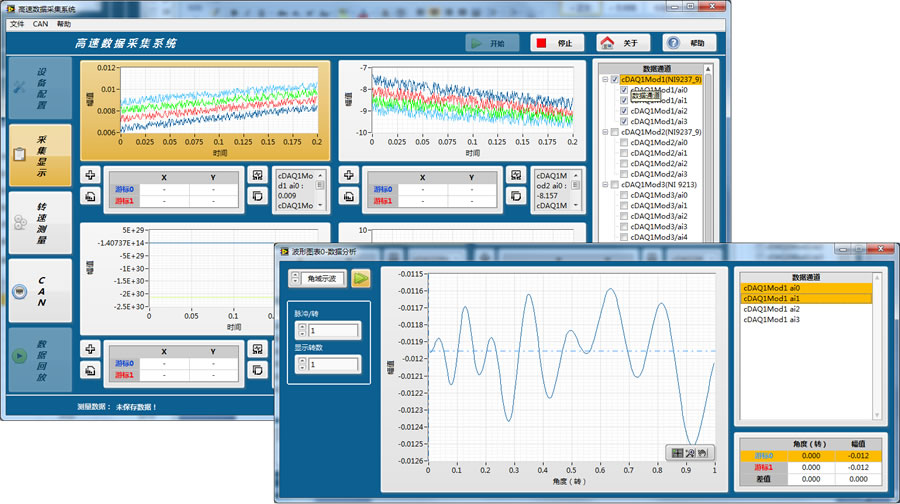Image resolution: width=900 pixels, height=504 pixels.
Task: Collapse the cDAQ1Mod3 tree node
Action: (603, 185)
